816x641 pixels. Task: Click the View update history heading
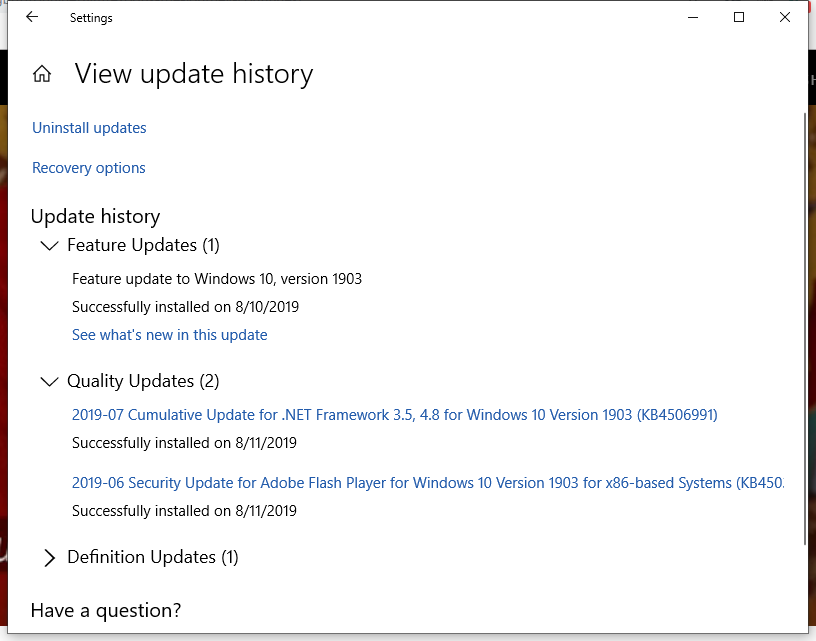tap(194, 74)
